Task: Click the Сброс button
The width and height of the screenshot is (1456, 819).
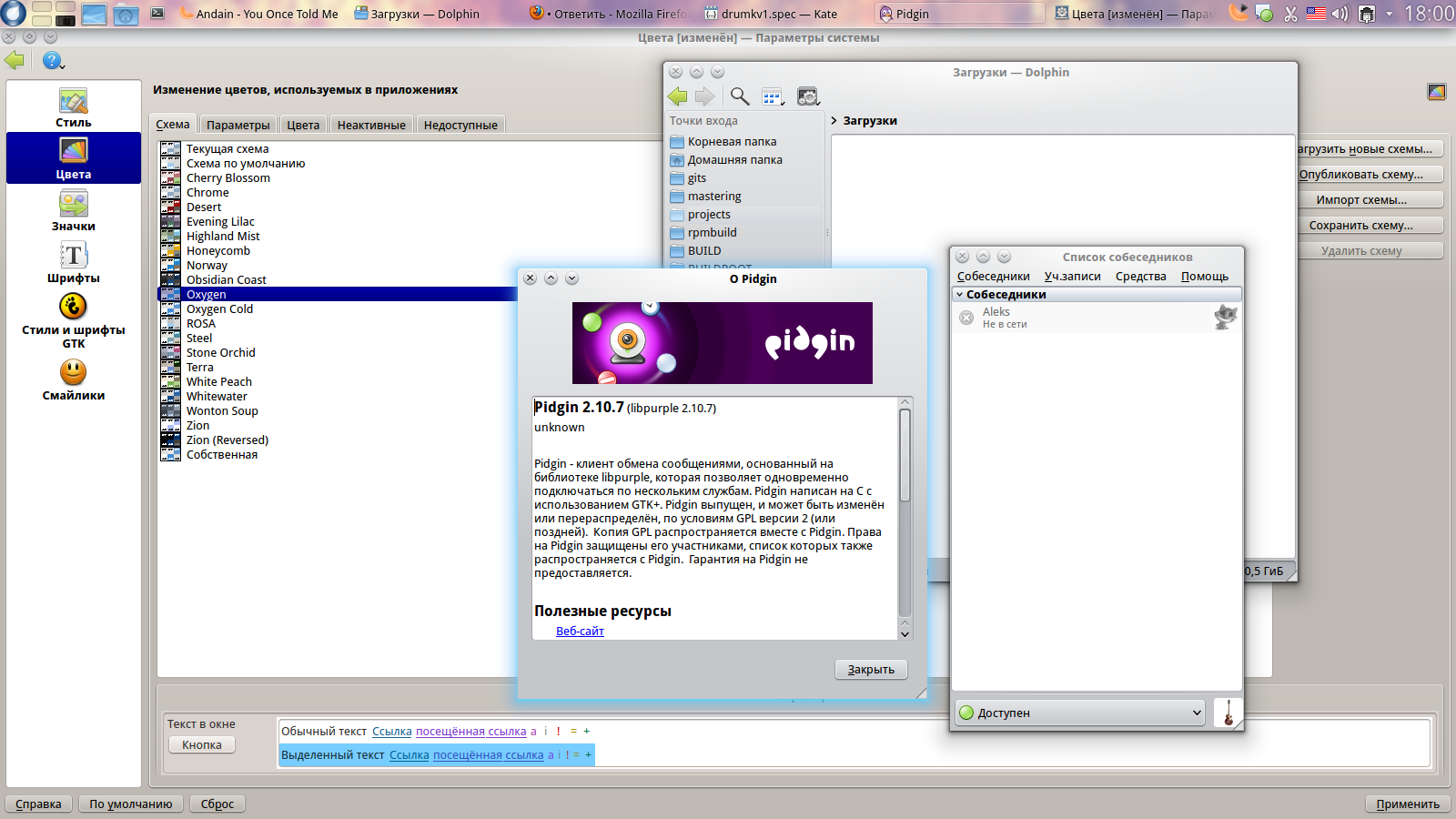Action: (217, 804)
